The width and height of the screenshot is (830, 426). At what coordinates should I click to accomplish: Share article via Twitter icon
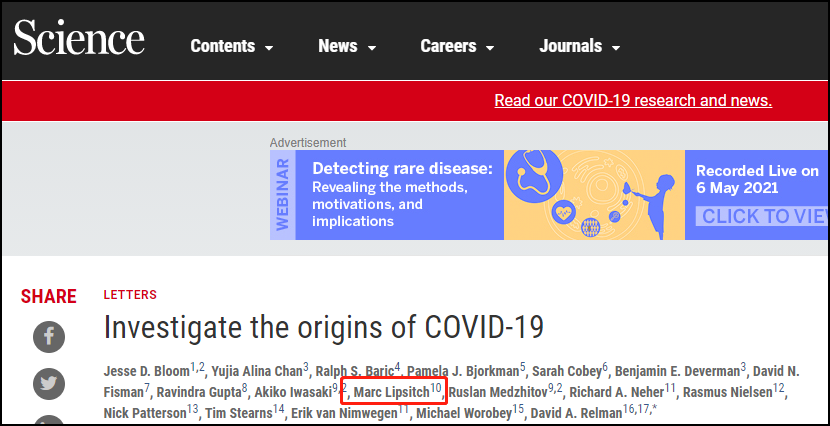(49, 384)
